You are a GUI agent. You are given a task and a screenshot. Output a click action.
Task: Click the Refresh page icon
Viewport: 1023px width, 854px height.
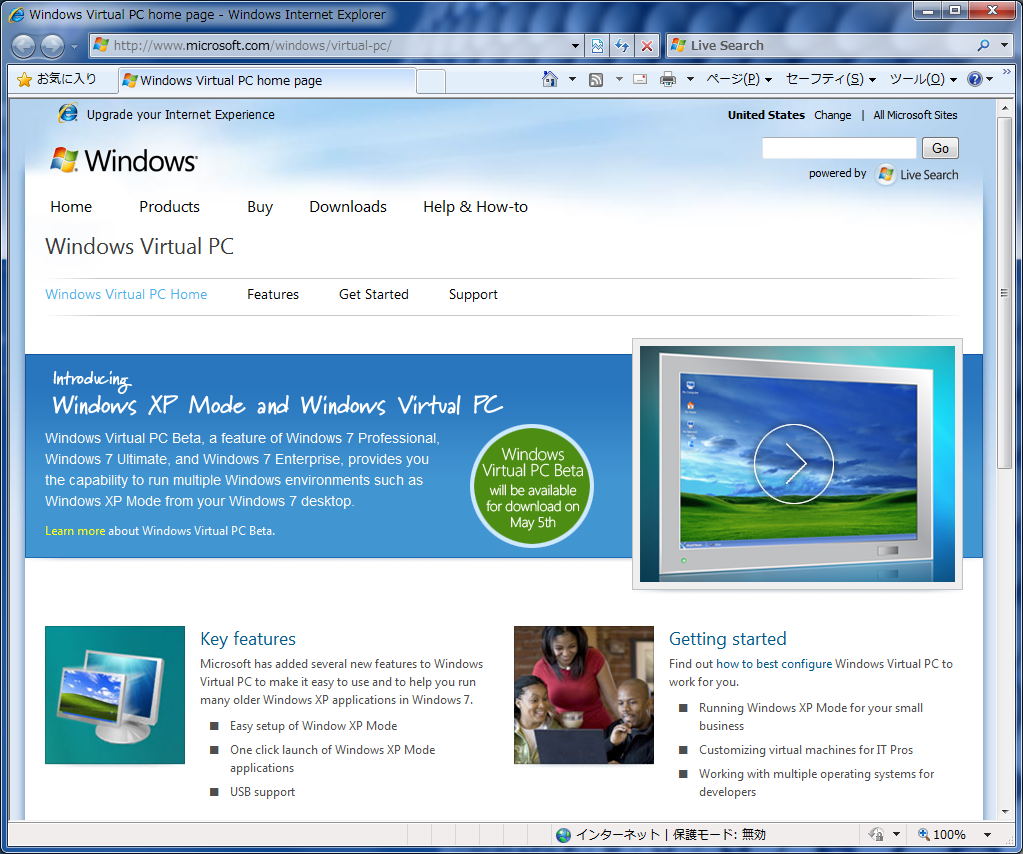pos(622,46)
